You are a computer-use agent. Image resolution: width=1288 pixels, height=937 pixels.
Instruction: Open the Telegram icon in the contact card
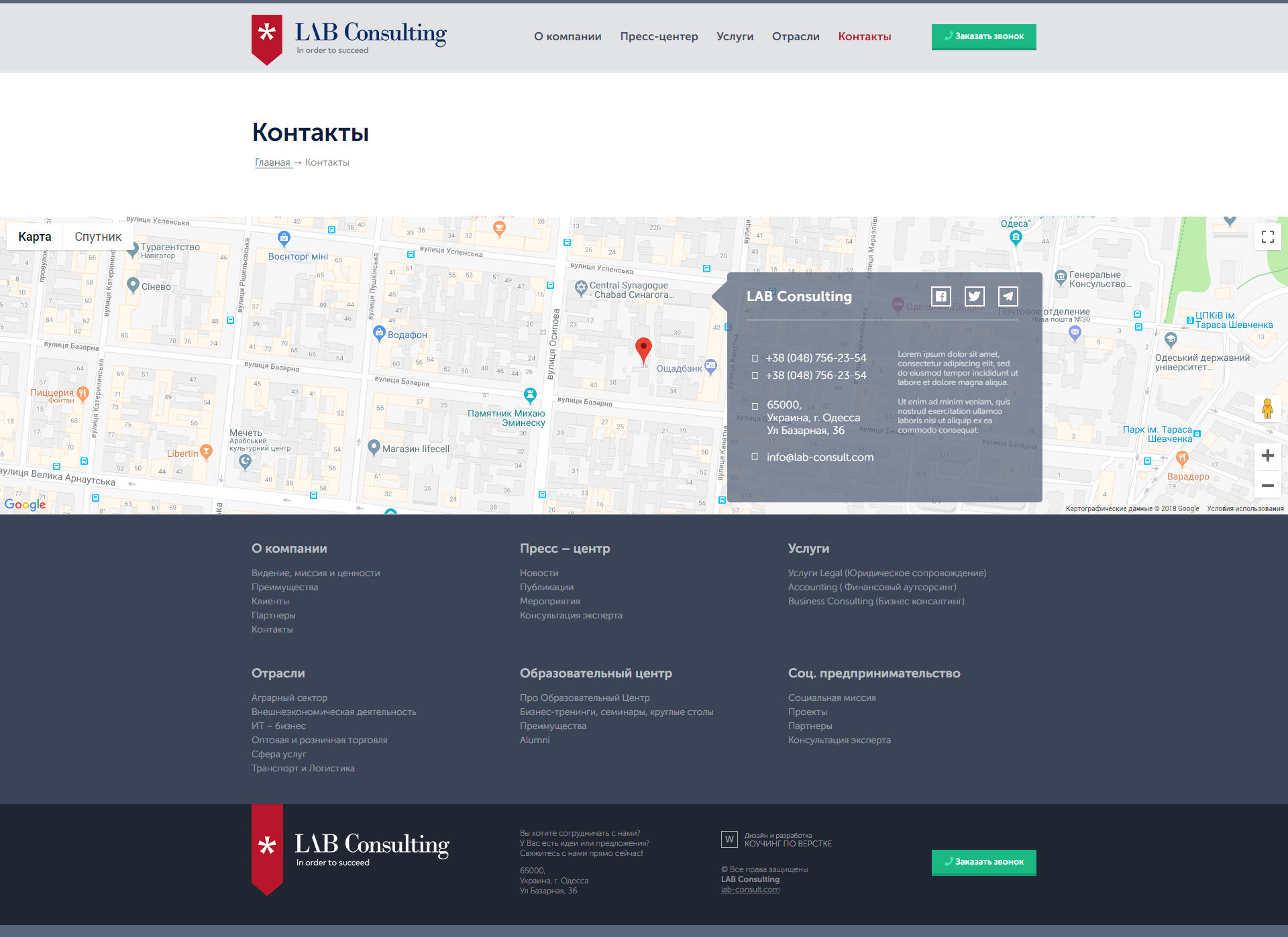(x=1008, y=296)
